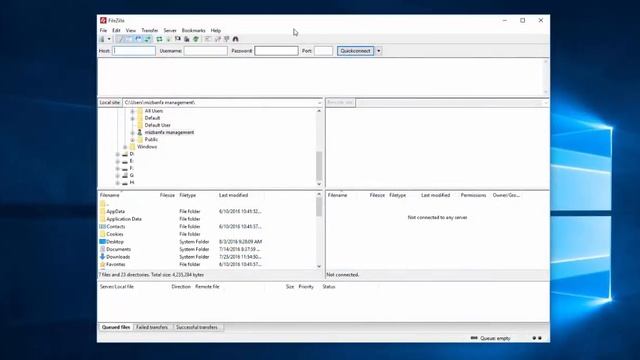Select the Contacts folder row
The height and width of the screenshot is (360, 640).
point(207,227)
